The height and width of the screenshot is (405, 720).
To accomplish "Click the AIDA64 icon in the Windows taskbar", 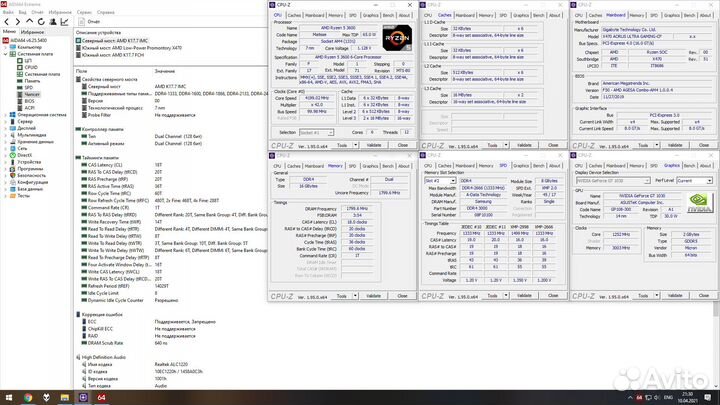I will pos(100,398).
